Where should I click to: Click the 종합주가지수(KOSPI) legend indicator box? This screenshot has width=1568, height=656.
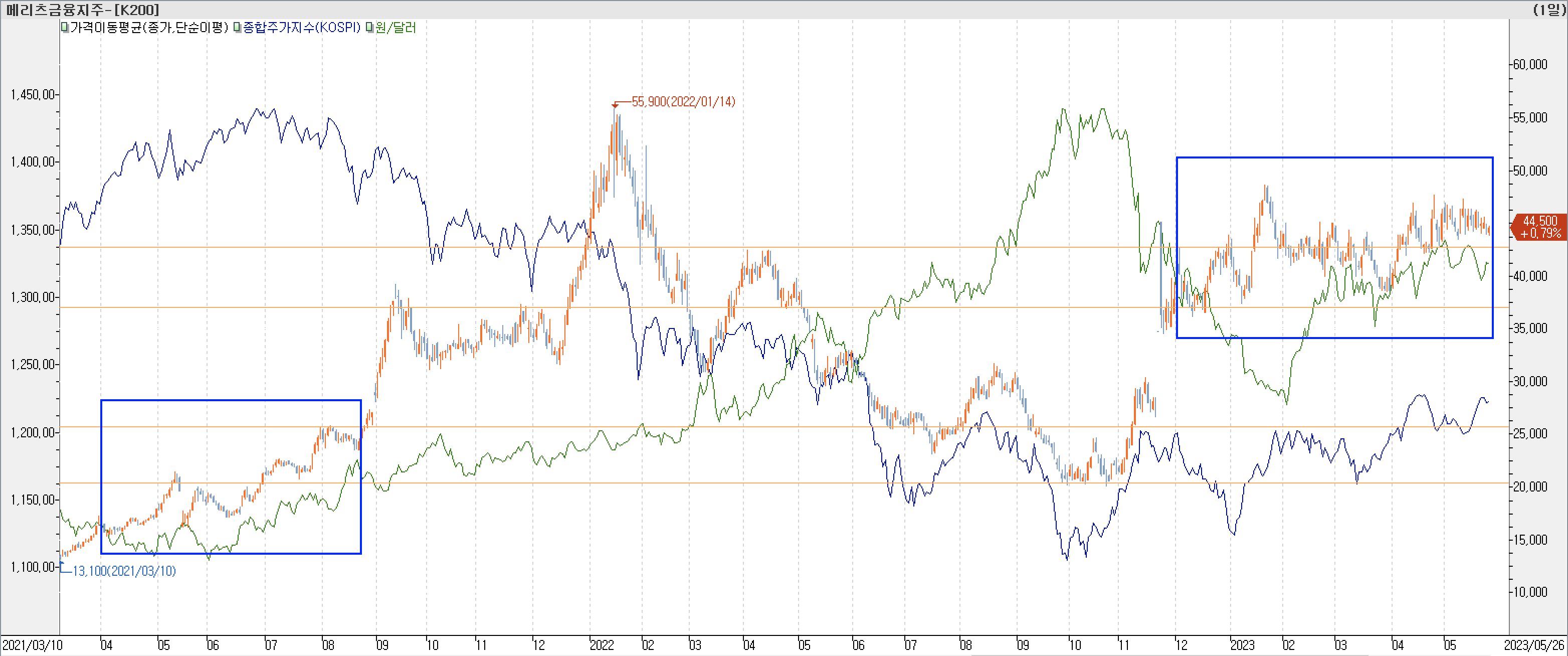[238, 28]
